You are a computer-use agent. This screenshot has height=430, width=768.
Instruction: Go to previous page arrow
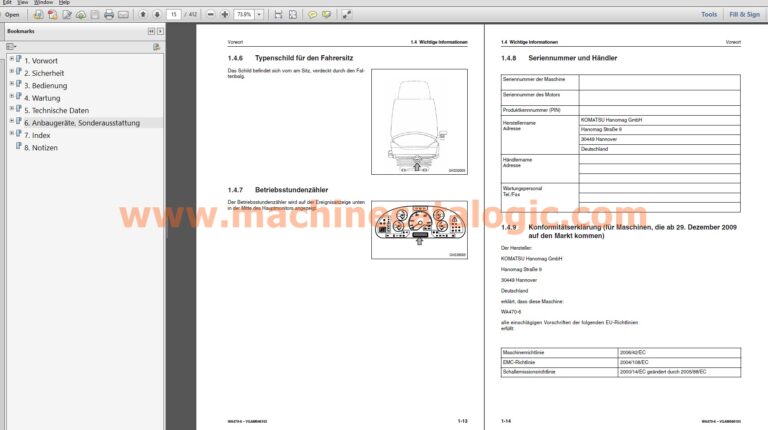[x=143, y=15]
